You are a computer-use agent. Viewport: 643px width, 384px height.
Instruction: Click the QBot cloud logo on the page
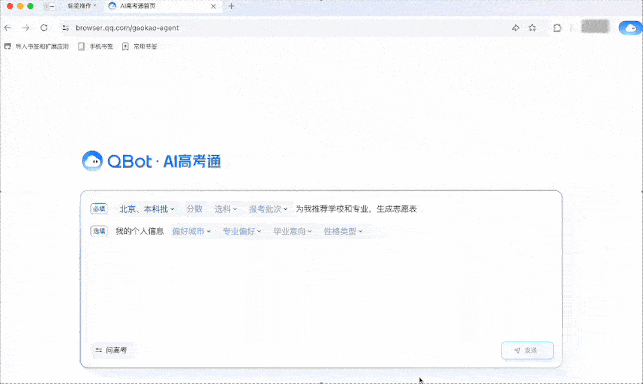click(x=92, y=161)
